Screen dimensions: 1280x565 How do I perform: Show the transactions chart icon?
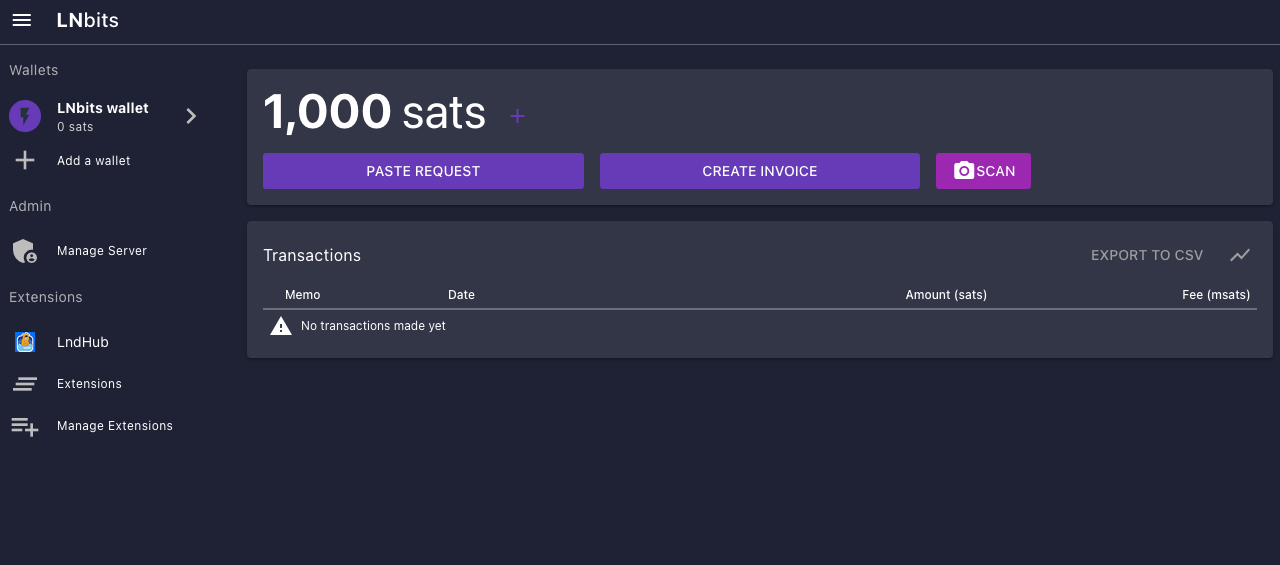(1240, 255)
